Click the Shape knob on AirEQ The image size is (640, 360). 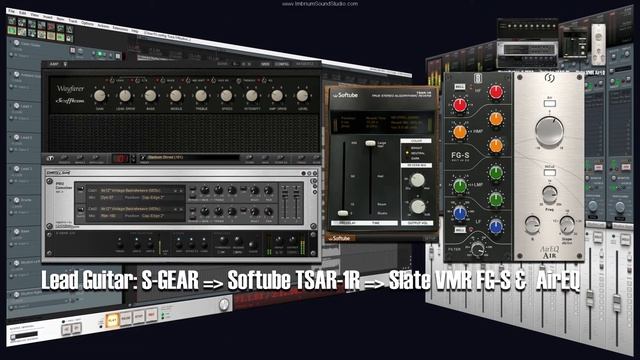click(x=567, y=224)
